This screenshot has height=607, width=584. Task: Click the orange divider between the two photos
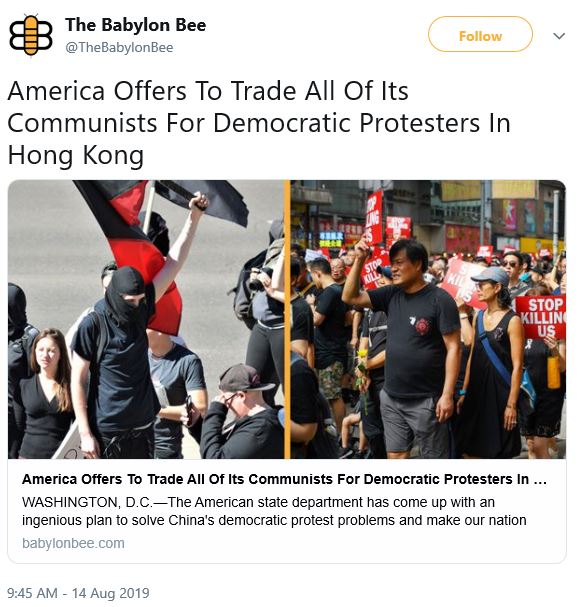pos(287,319)
